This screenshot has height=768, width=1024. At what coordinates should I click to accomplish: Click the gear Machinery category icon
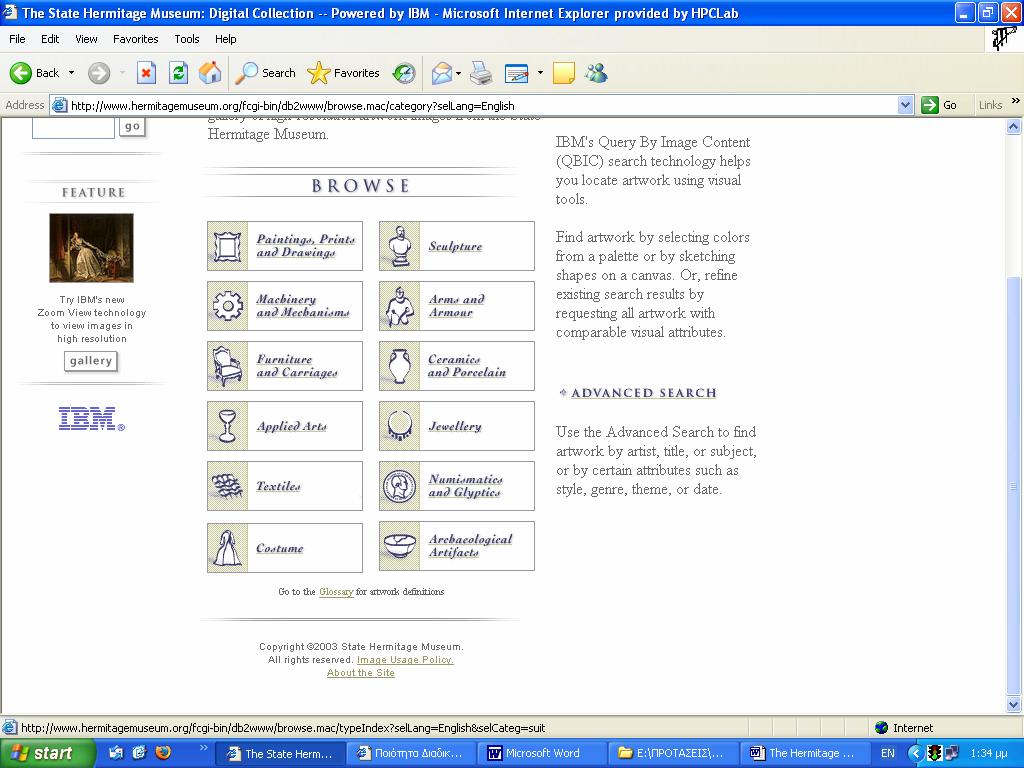point(227,306)
